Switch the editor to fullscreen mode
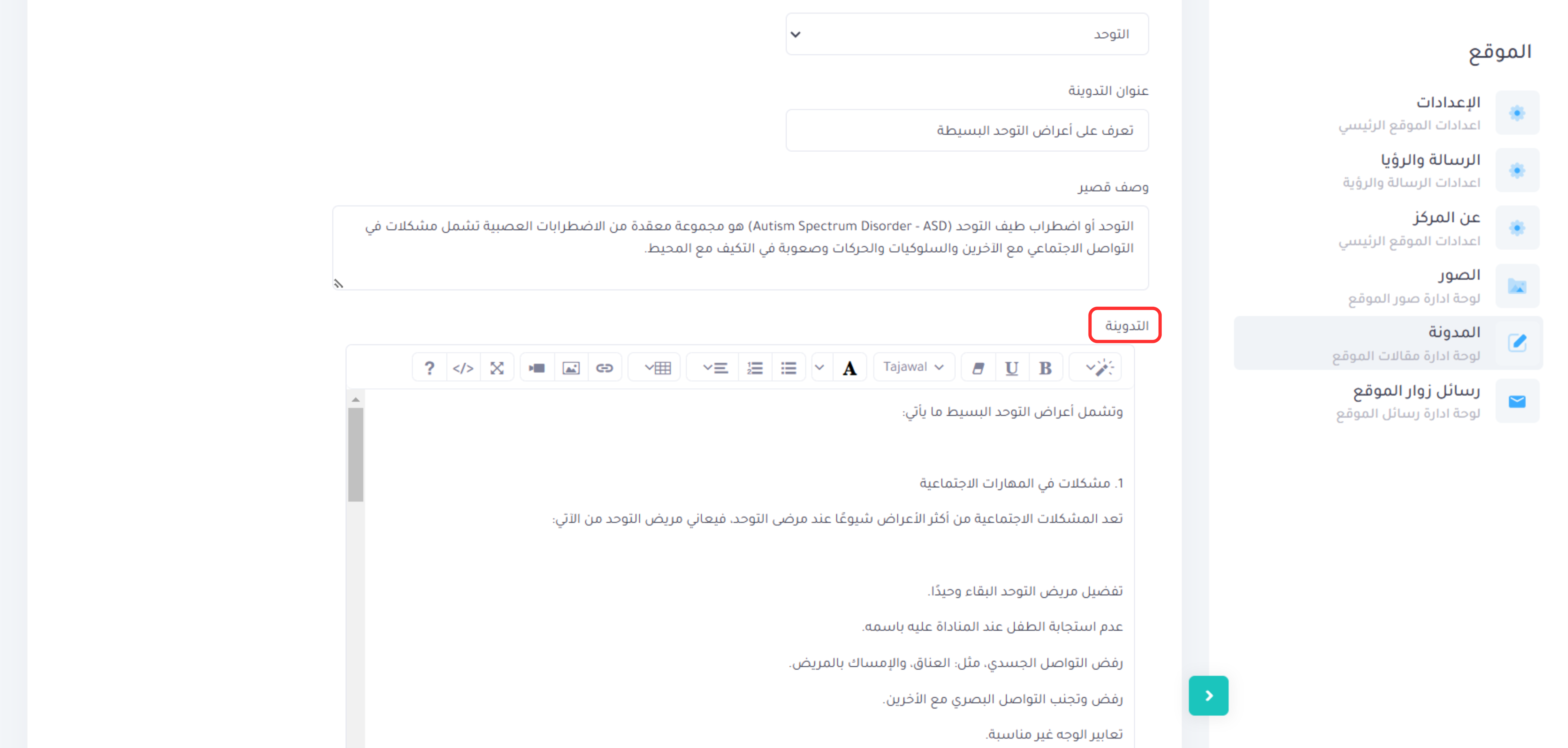Image resolution: width=1568 pixels, height=748 pixels. pos(497,368)
